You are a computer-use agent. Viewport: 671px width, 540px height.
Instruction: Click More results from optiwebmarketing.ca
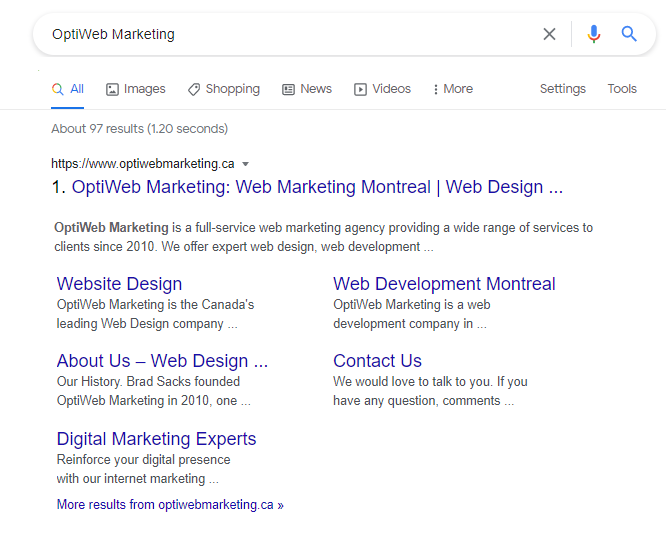pos(170,505)
